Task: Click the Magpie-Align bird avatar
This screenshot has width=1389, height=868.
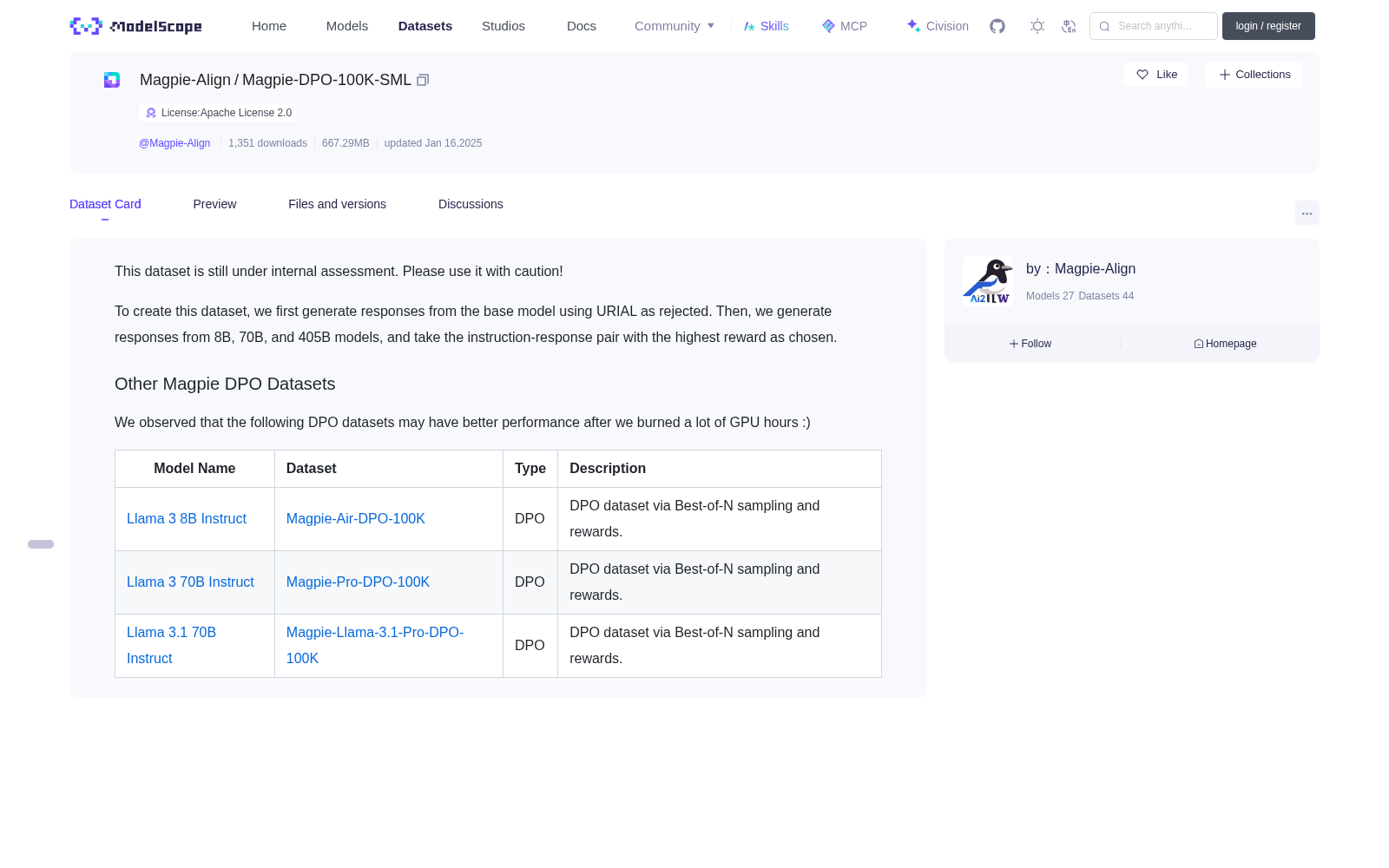Action: click(988, 281)
